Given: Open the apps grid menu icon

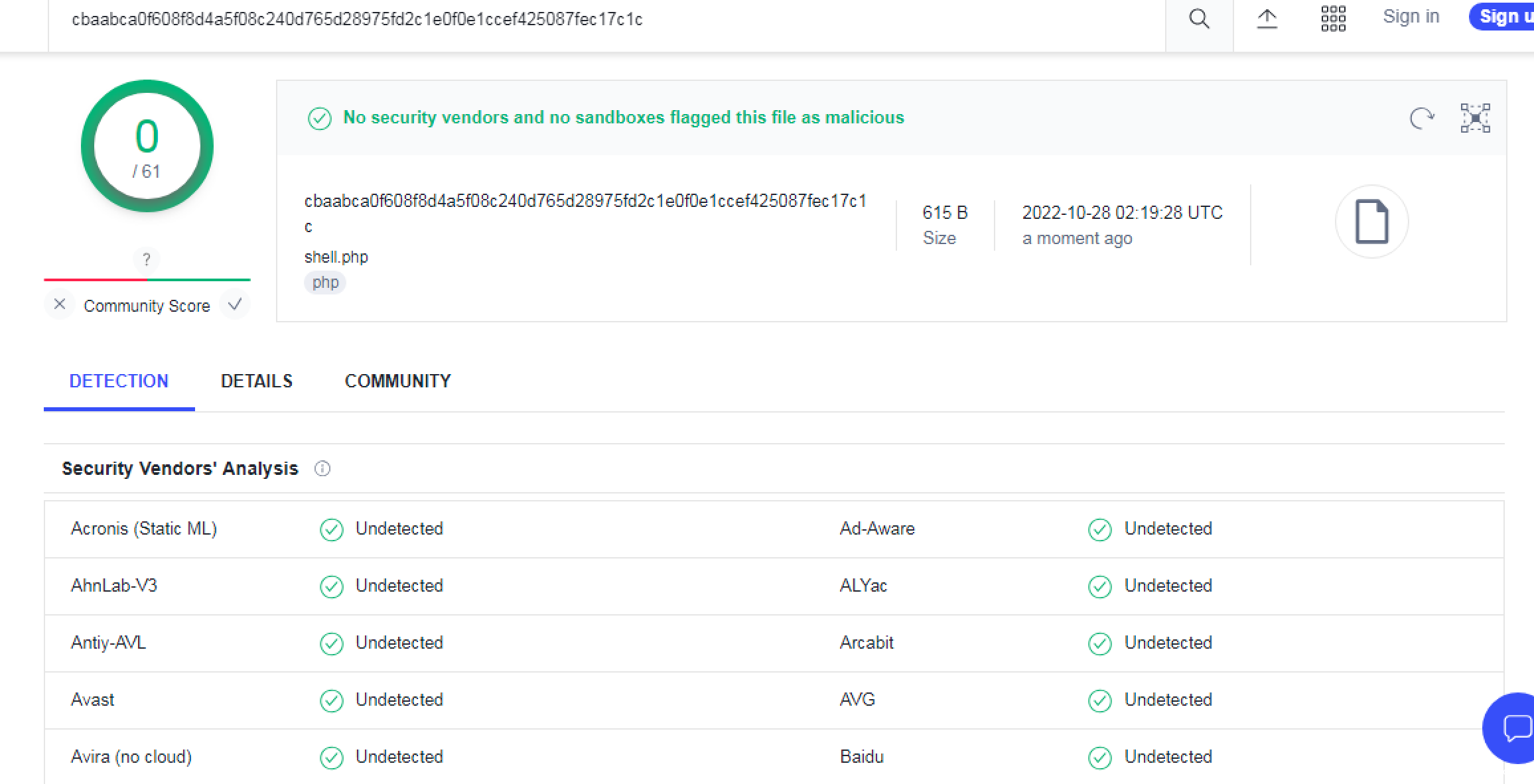Looking at the screenshot, I should [x=1333, y=19].
